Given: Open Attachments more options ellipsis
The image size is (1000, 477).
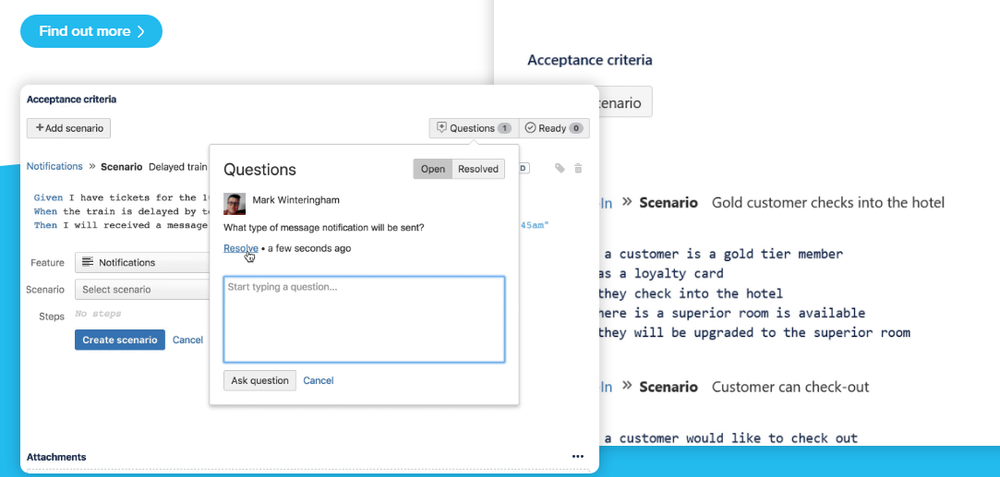Looking at the screenshot, I should [x=578, y=457].
